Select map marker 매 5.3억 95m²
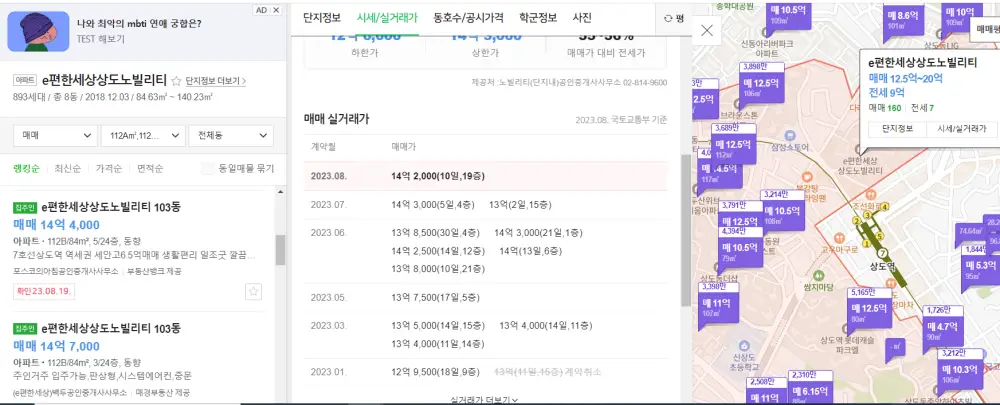This screenshot has height=405, width=1000. 981,269
